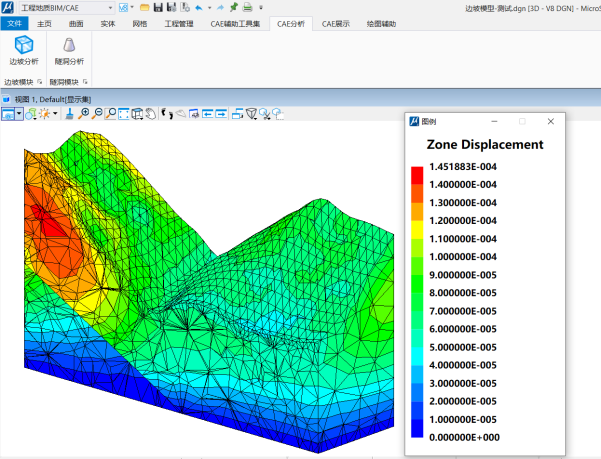Click the Print icon in quick access toolbar

pos(247,7)
